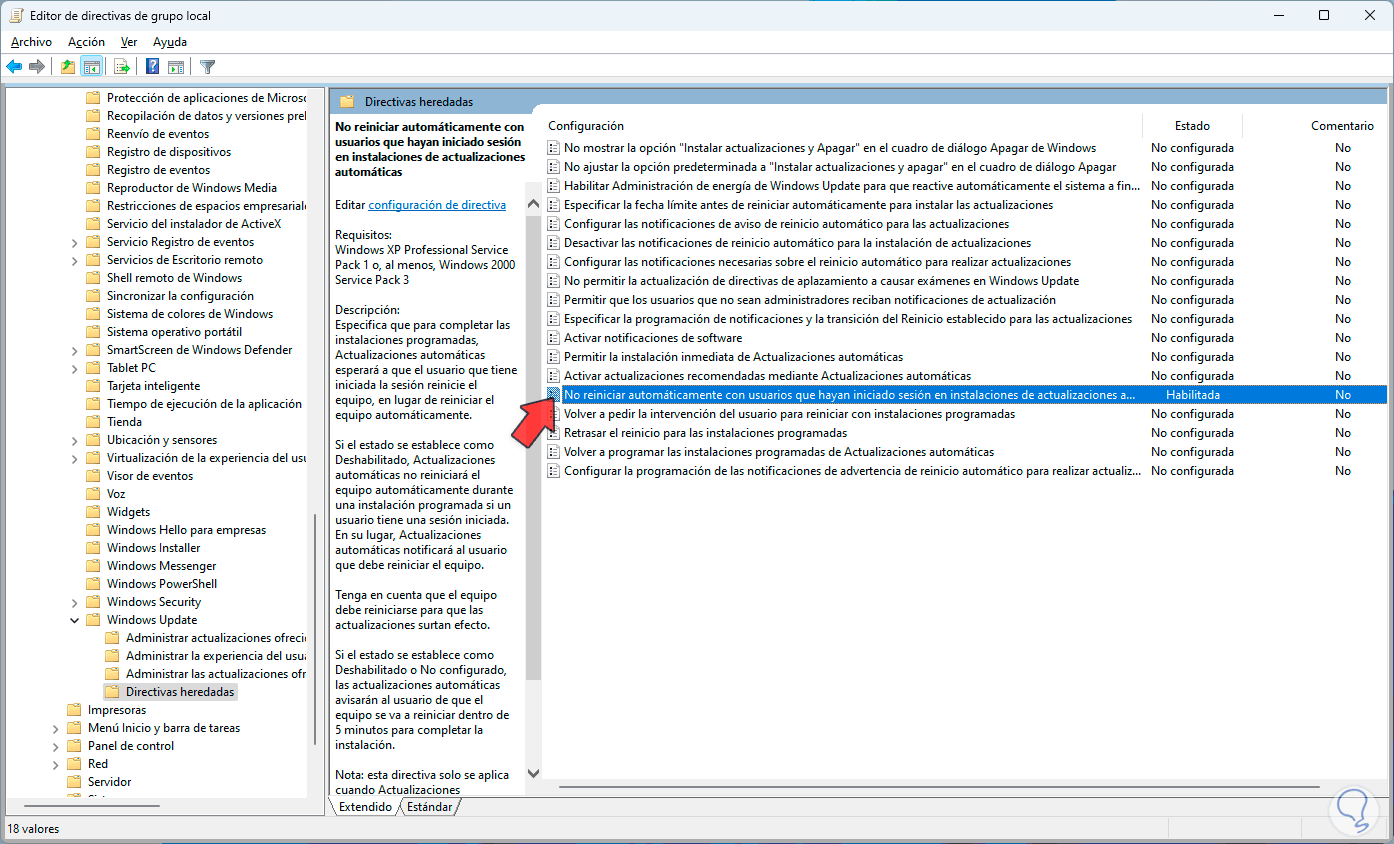The image size is (1394, 844).
Task: Click the folder icon beside Windows Hello para empresas
Action: [x=93, y=530]
